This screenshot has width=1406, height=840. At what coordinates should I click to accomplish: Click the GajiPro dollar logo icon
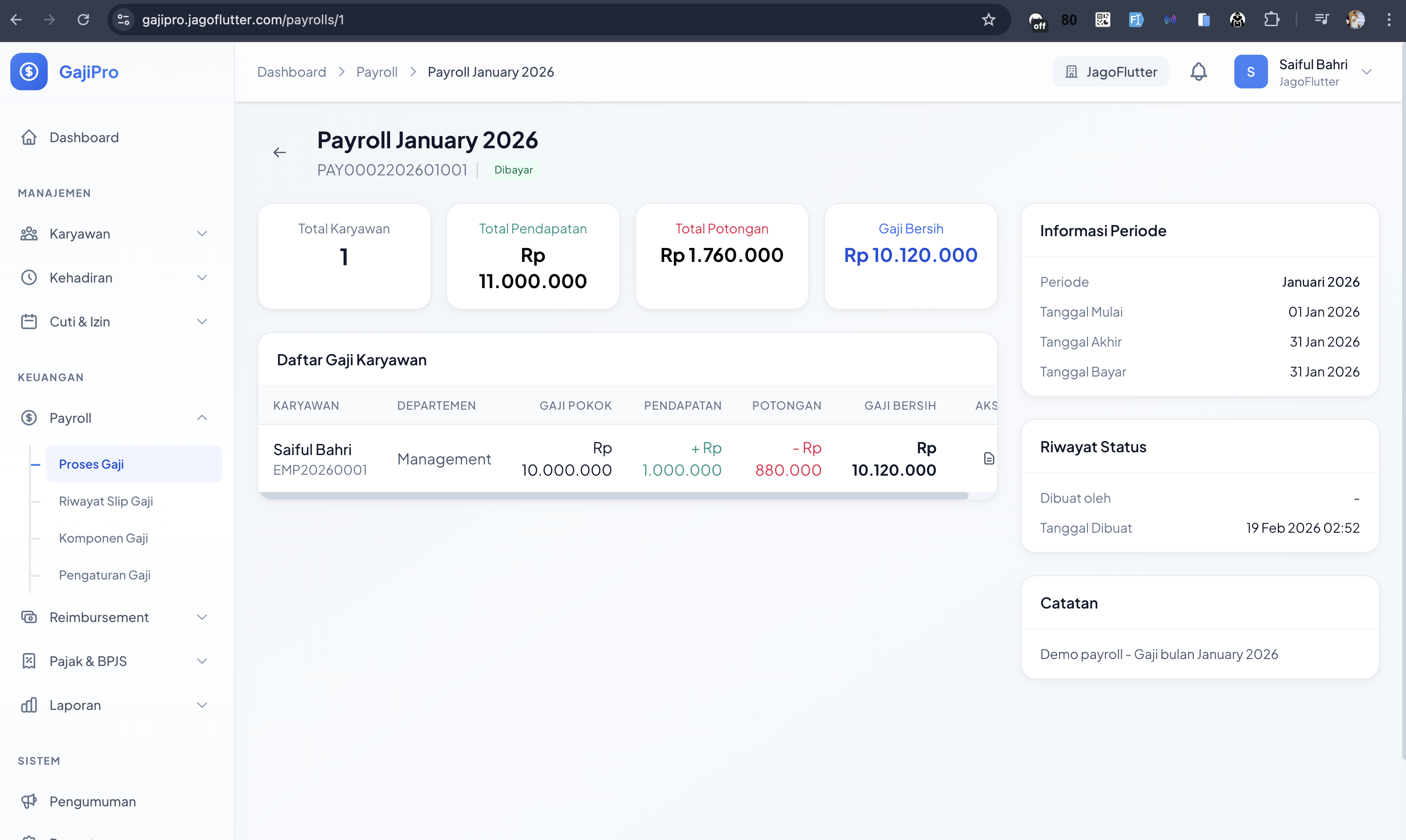point(29,72)
